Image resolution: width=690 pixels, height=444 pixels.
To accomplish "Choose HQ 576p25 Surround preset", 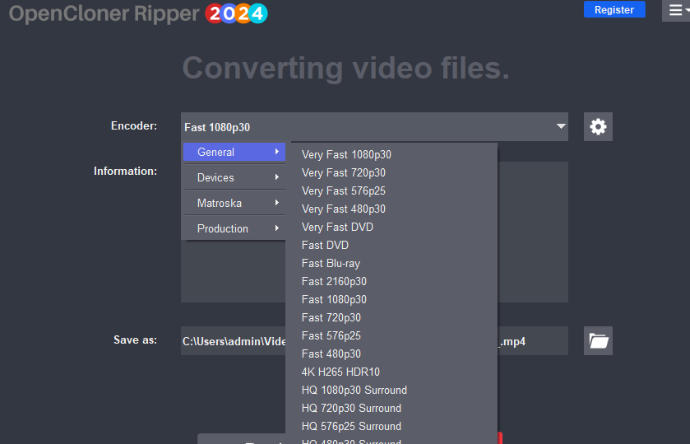I will 351,426.
